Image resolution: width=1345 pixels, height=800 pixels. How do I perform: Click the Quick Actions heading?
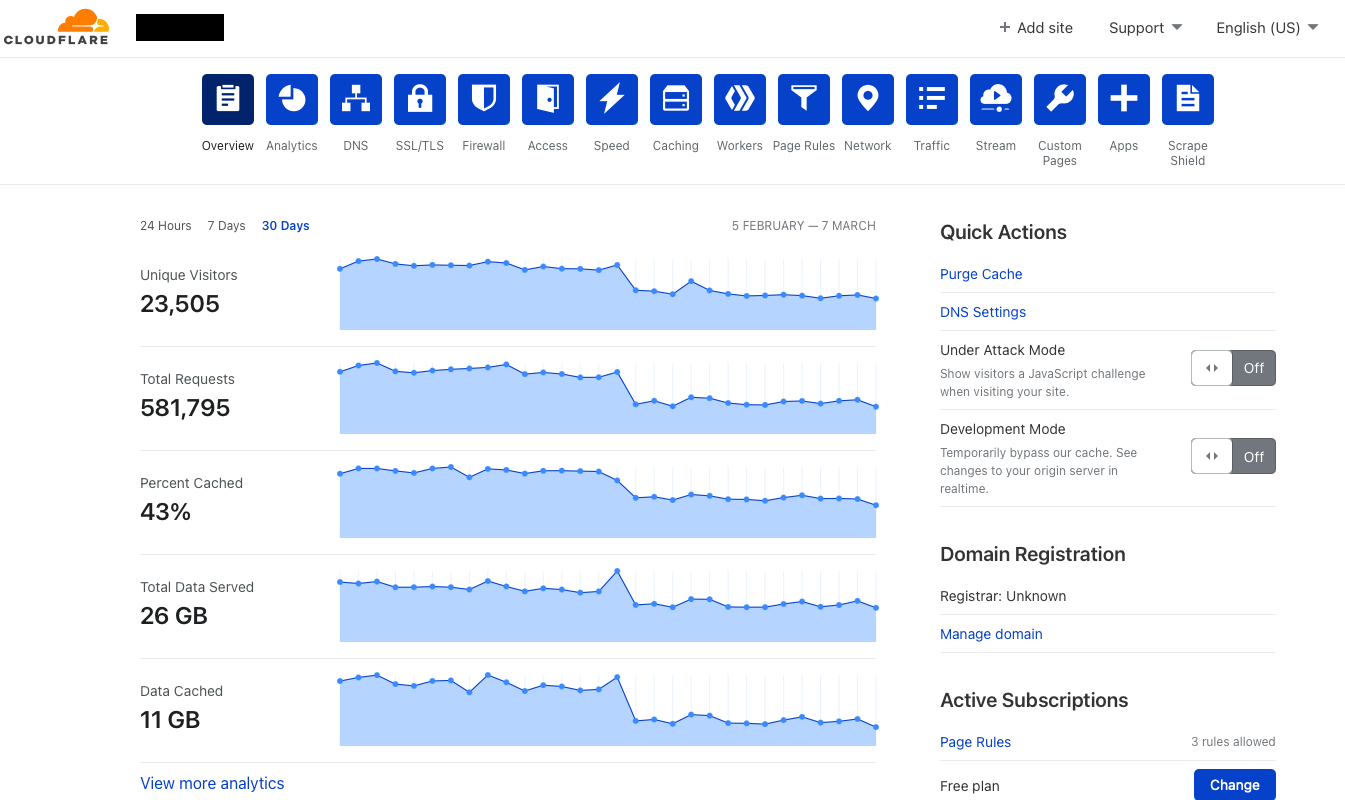click(x=1003, y=232)
